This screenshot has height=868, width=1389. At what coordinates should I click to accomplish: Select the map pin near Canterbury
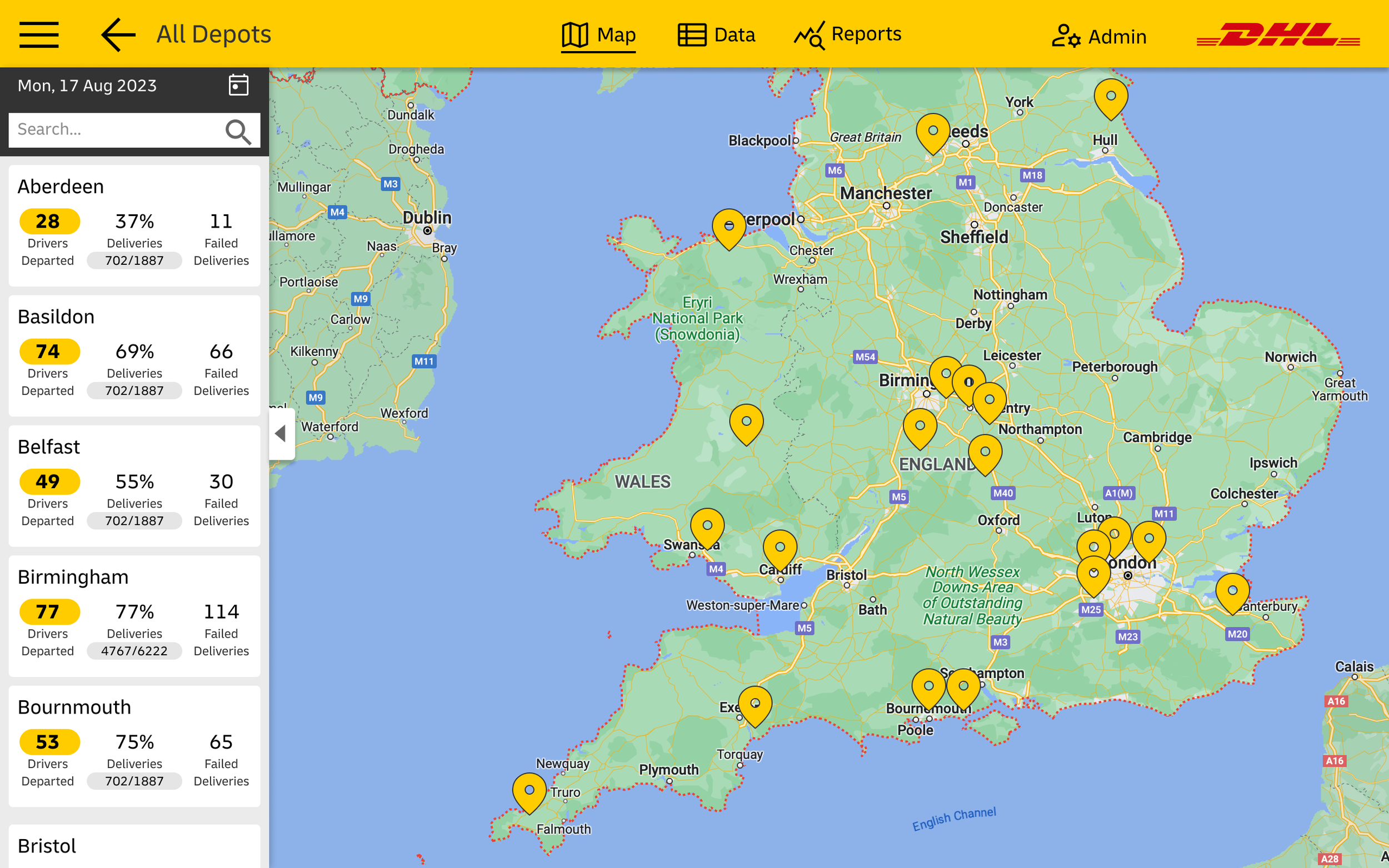1232,591
